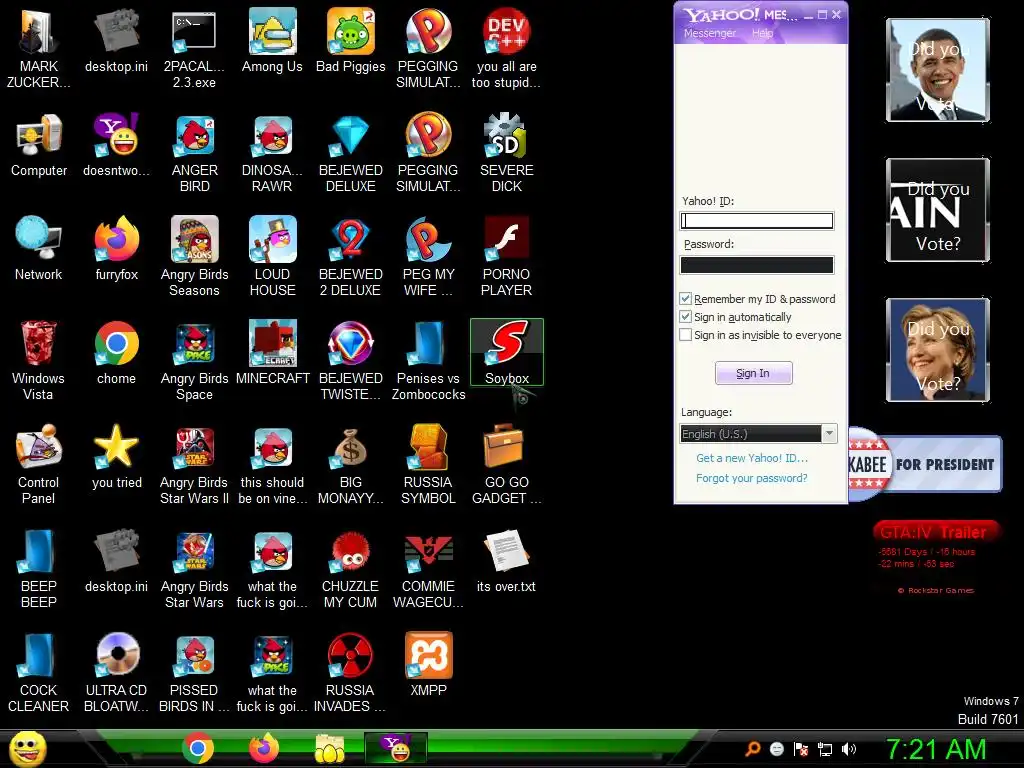Select the BEJEWED TWISTE... icon
The width and height of the screenshot is (1024, 768).
351,360
